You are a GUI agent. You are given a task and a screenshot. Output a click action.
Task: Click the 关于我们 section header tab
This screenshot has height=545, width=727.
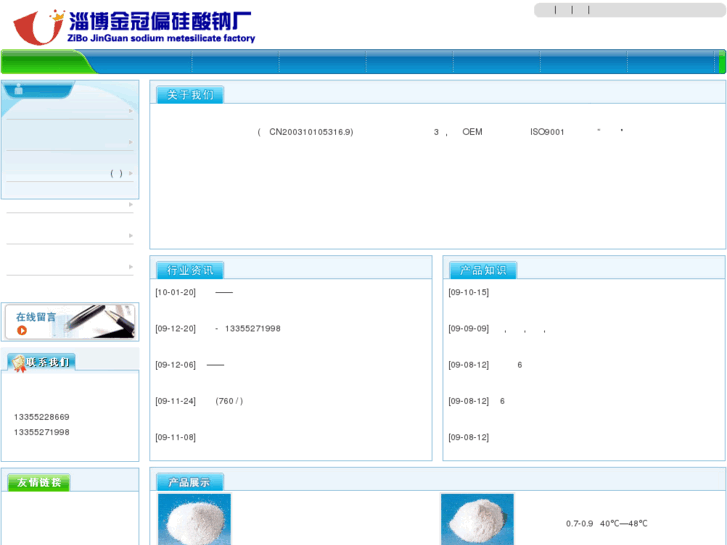[x=190, y=95]
